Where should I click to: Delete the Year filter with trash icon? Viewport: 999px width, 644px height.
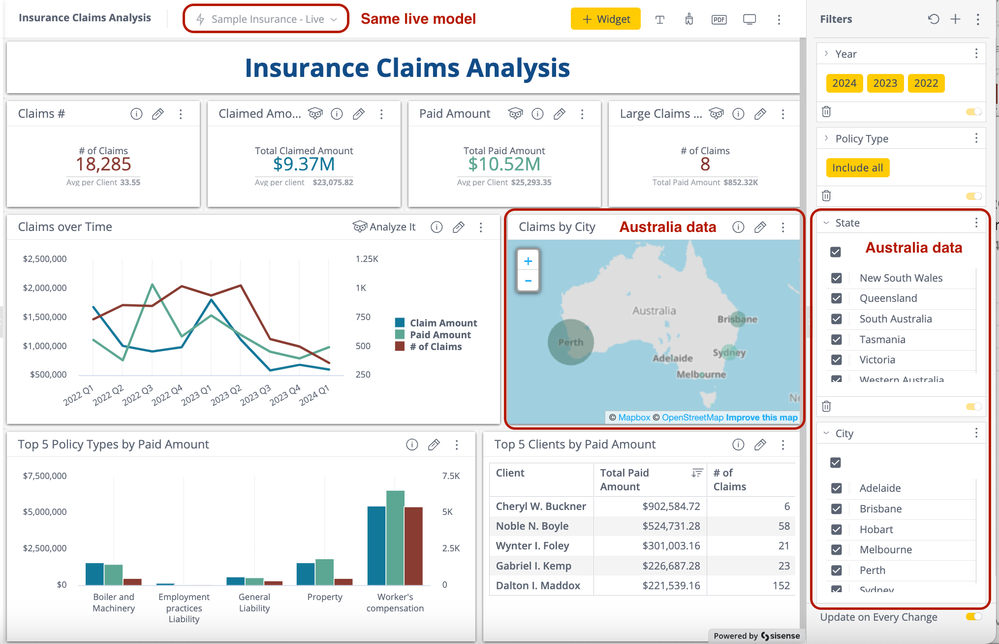click(827, 112)
